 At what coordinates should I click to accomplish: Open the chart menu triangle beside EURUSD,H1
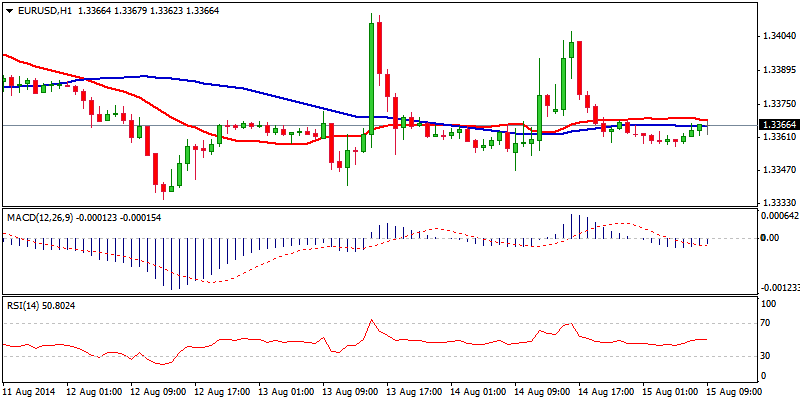coord(9,11)
